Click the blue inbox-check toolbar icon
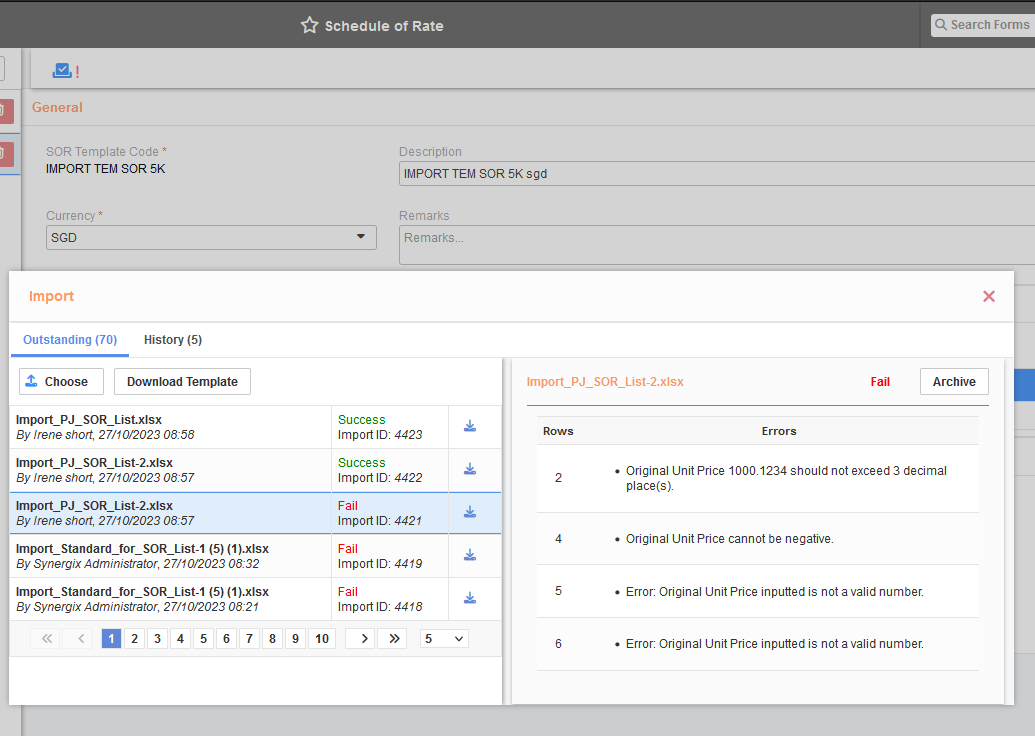 pos(62,69)
